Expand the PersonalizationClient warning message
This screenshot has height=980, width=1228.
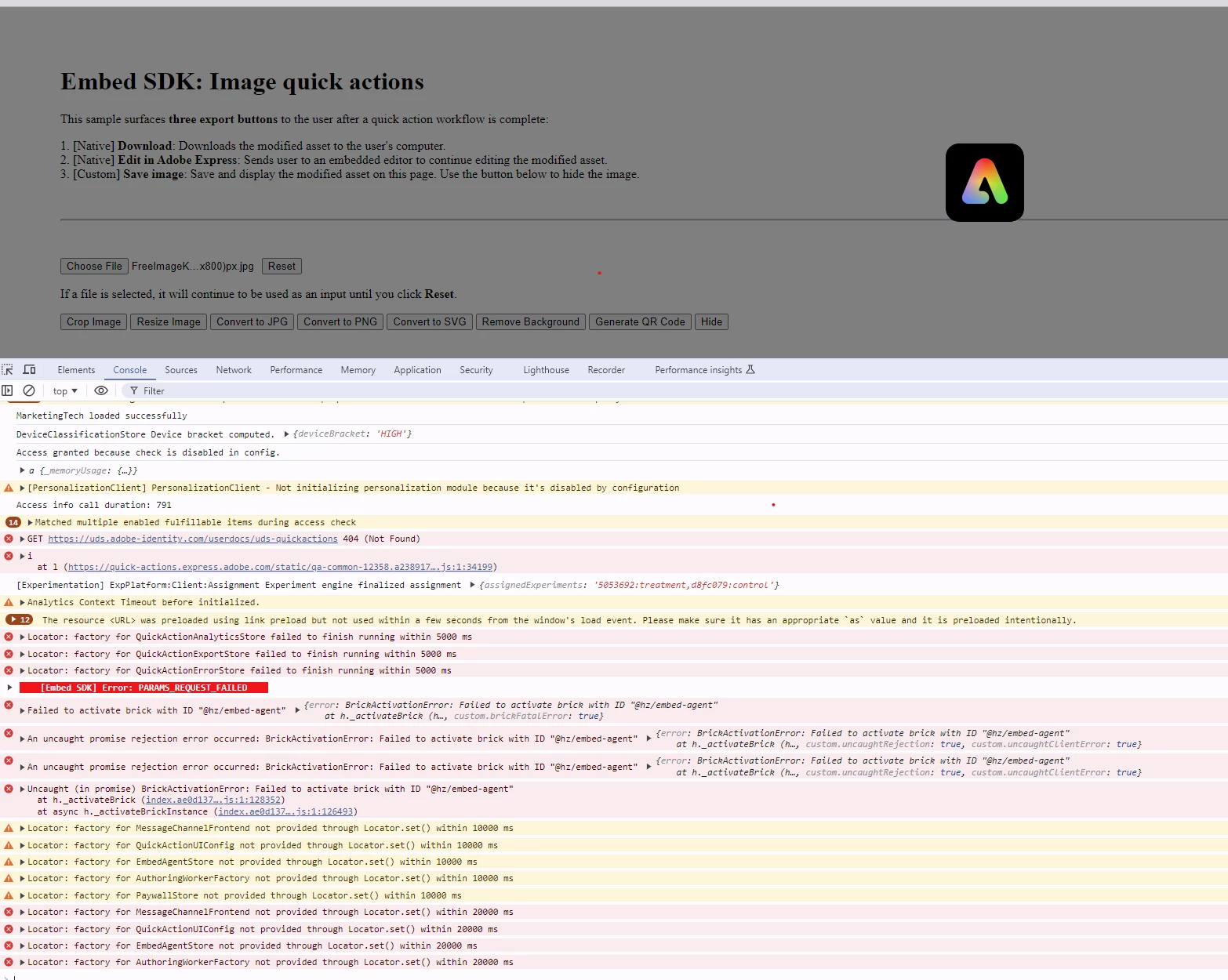(22, 488)
